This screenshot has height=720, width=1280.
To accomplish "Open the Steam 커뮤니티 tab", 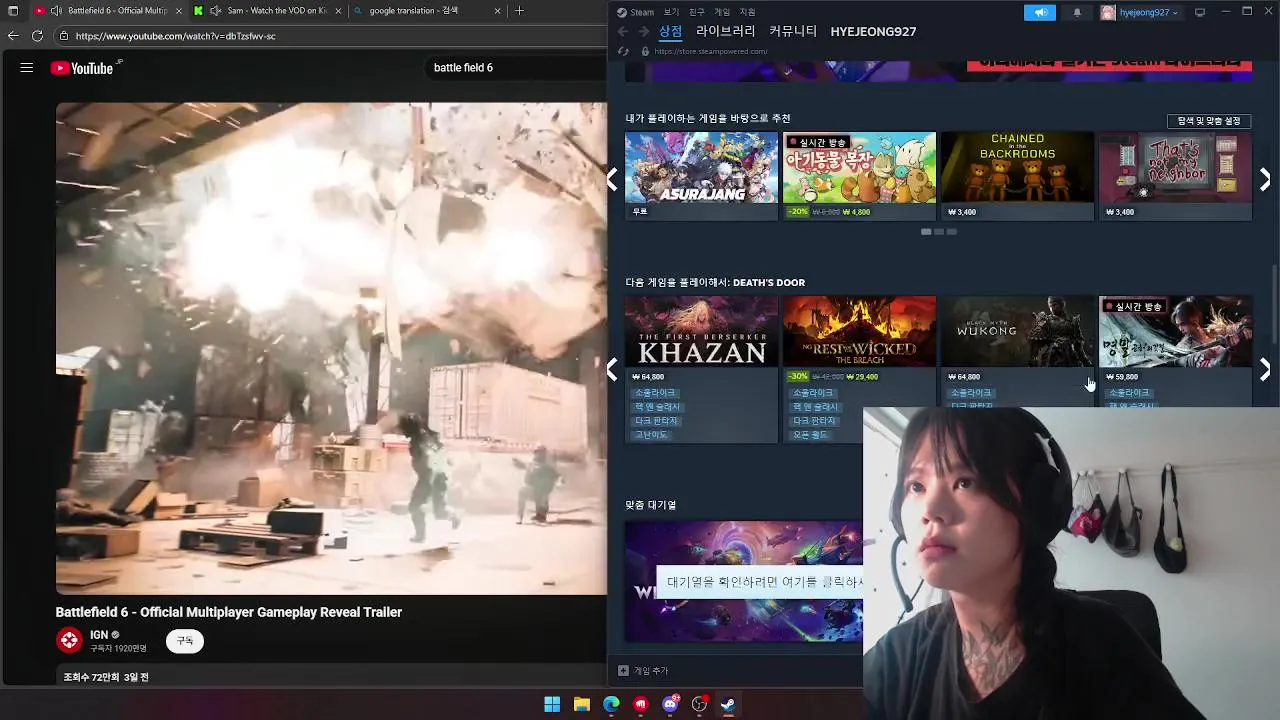I will 793,31.
